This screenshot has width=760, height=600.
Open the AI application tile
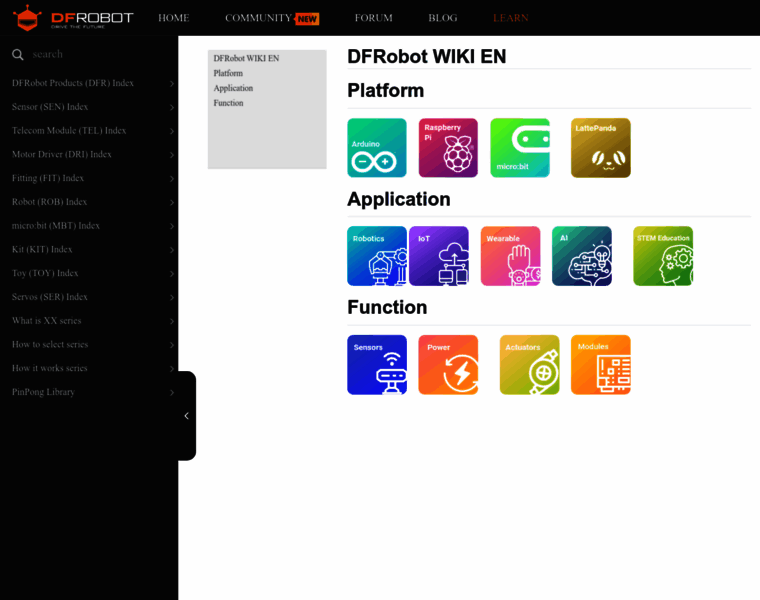pos(582,256)
